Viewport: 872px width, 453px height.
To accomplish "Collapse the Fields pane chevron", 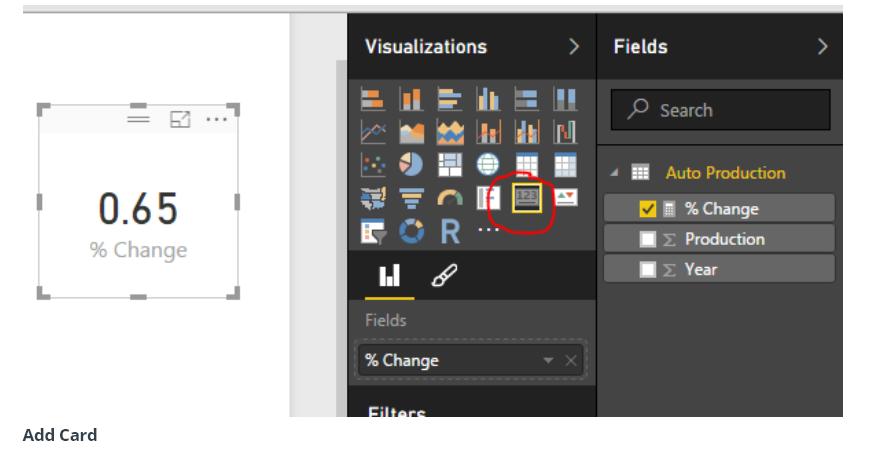I will click(x=822, y=47).
